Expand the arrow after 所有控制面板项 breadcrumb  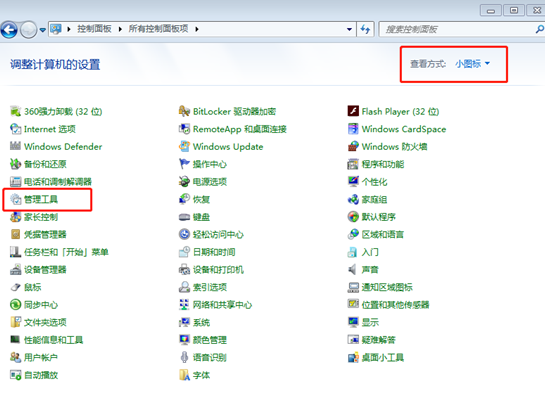tap(197, 30)
